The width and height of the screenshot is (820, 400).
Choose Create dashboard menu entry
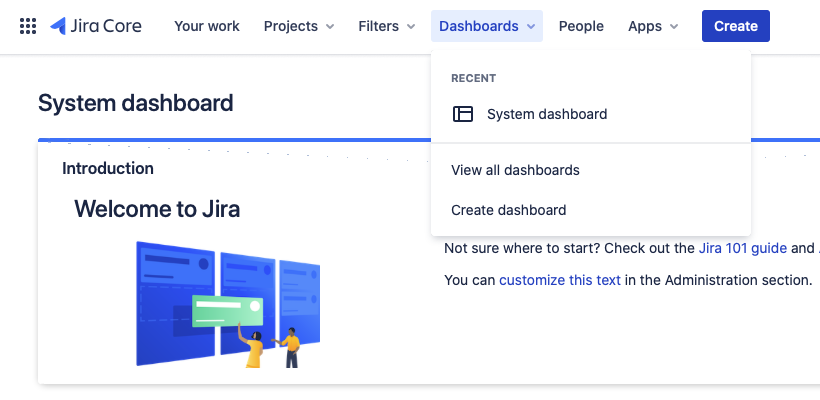click(591, 210)
